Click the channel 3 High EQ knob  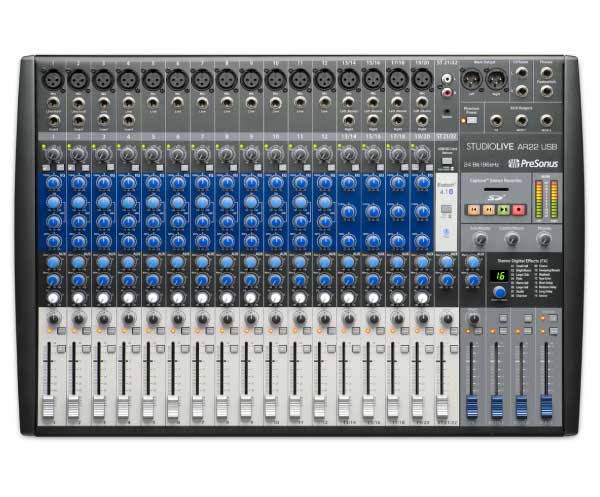click(103, 183)
